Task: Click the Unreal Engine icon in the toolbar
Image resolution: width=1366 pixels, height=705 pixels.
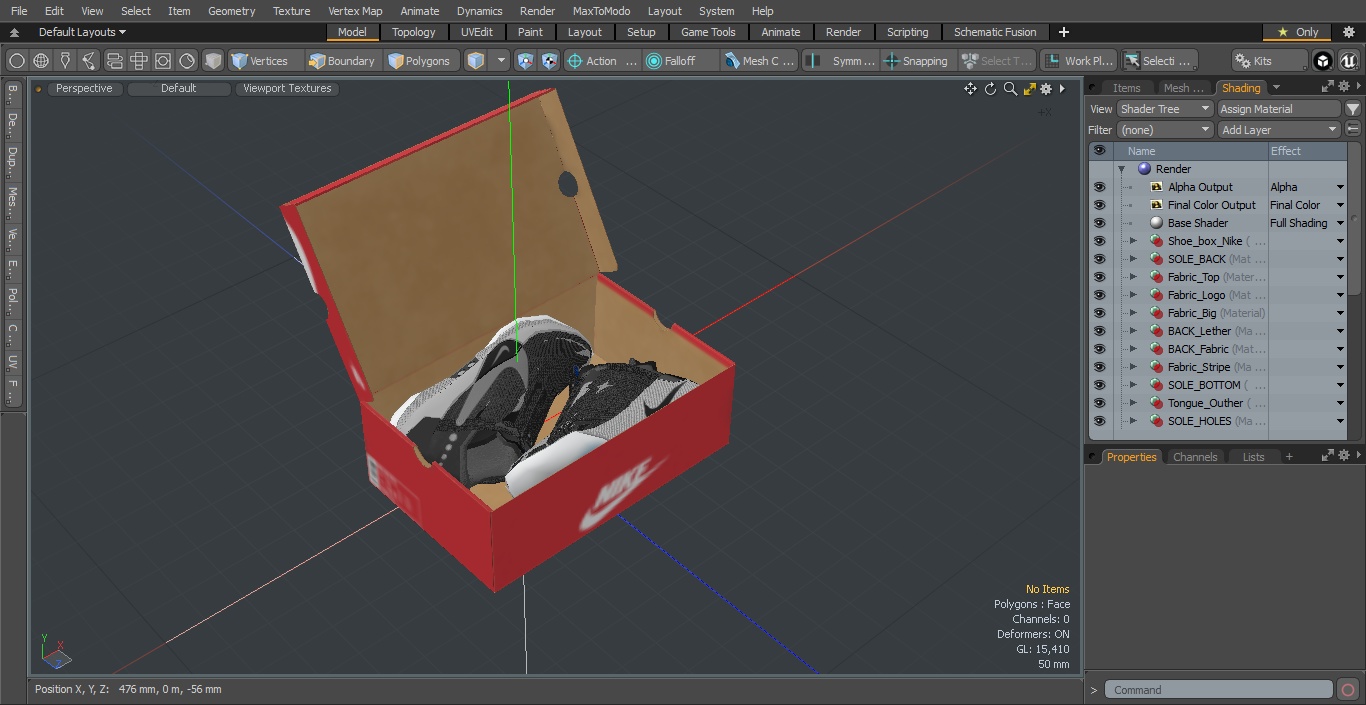Action: (x=1347, y=61)
